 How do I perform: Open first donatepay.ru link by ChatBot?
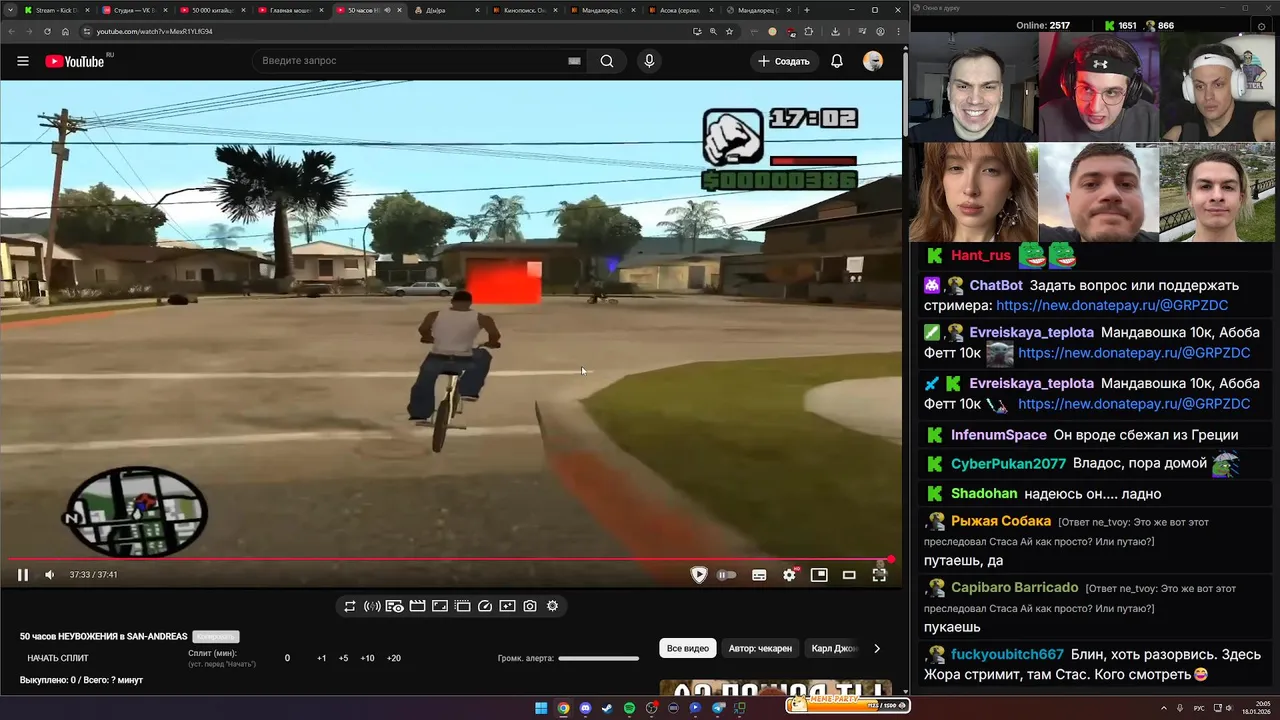1112,306
